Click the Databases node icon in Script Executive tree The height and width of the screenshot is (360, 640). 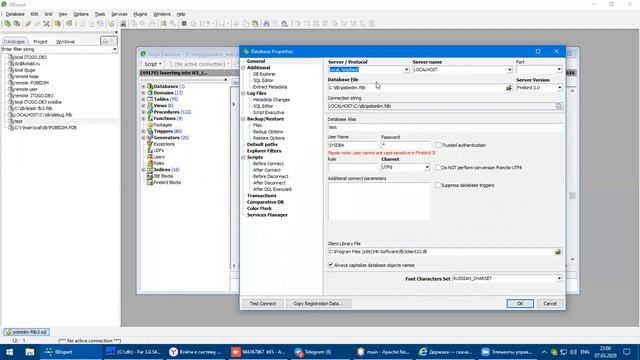(150, 87)
